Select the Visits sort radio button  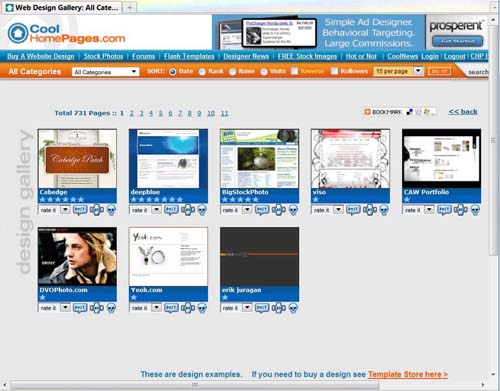264,72
